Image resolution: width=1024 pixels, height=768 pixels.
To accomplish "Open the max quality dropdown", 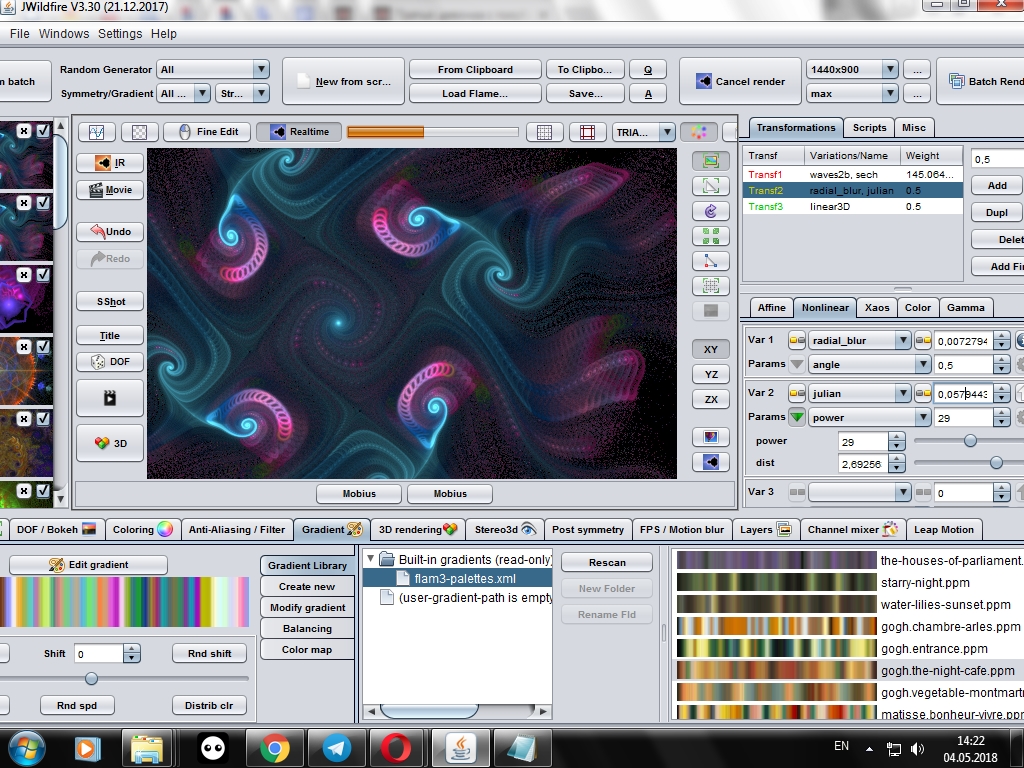I will [852, 93].
